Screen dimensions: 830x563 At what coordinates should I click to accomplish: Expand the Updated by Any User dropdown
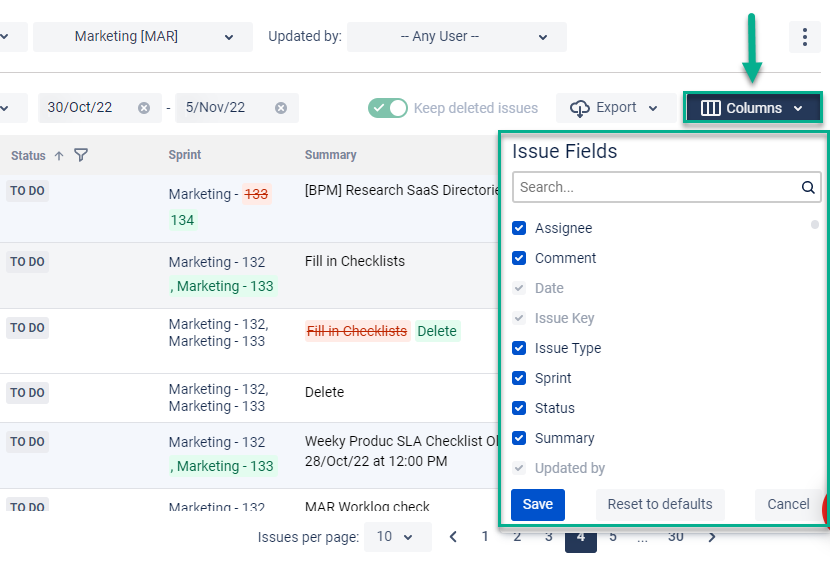(457, 37)
